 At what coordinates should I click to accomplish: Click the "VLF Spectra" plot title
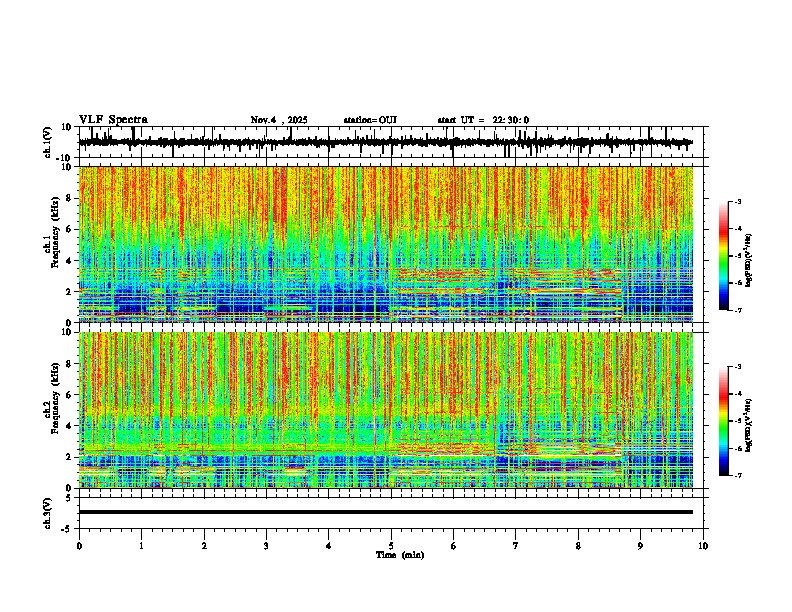[113, 120]
